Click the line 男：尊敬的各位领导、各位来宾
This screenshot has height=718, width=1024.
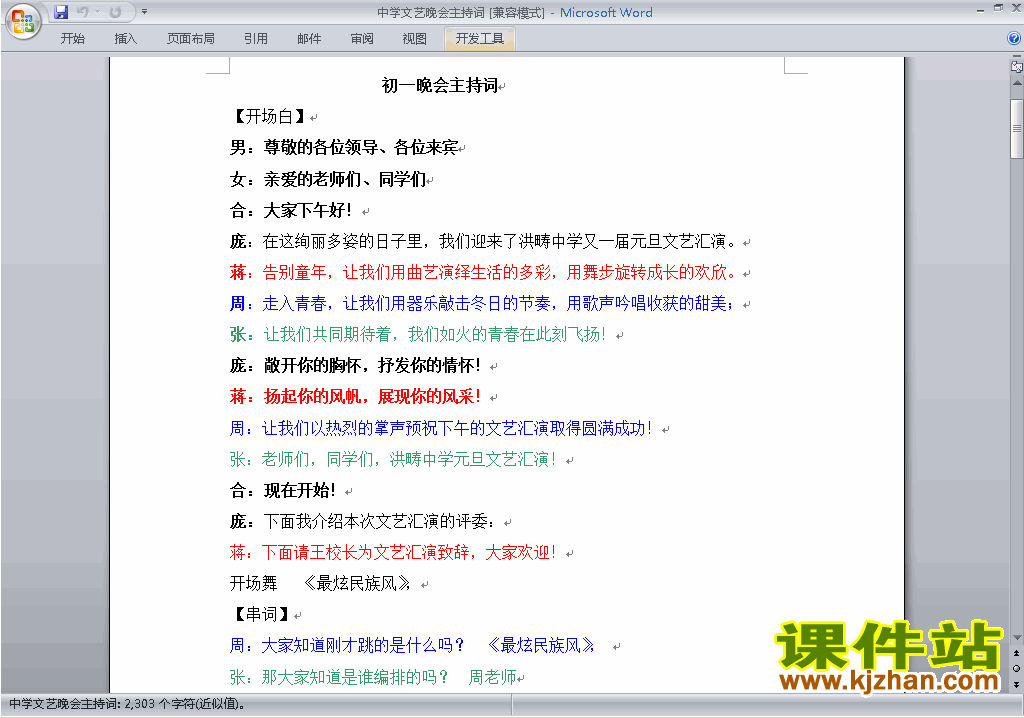click(x=344, y=148)
